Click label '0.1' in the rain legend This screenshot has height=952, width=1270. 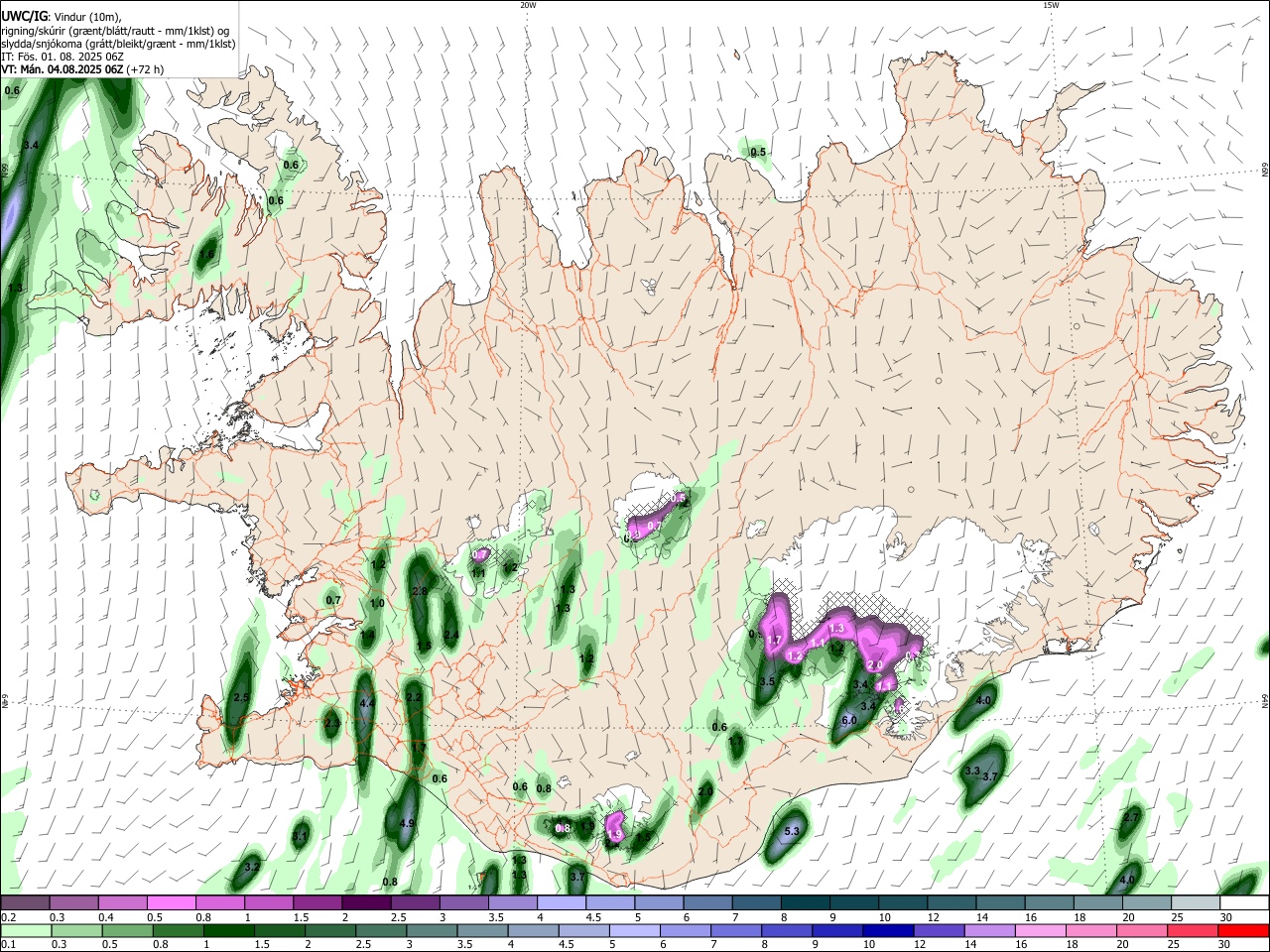pos(8,945)
